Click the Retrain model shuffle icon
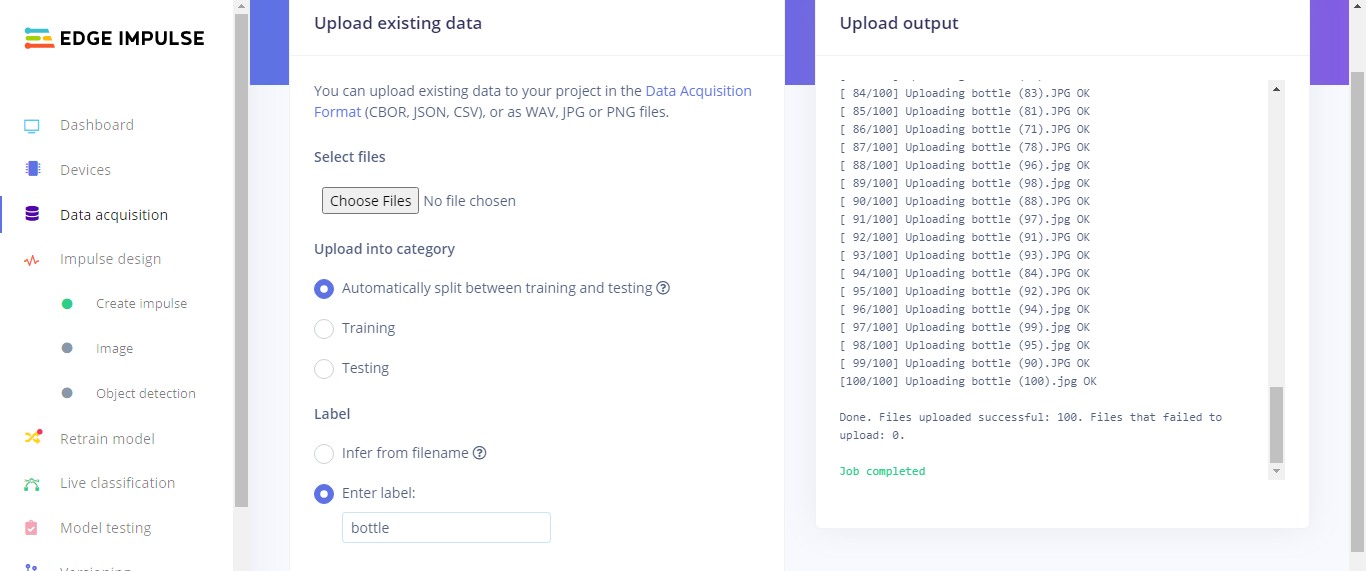1366x571 pixels. click(x=32, y=438)
